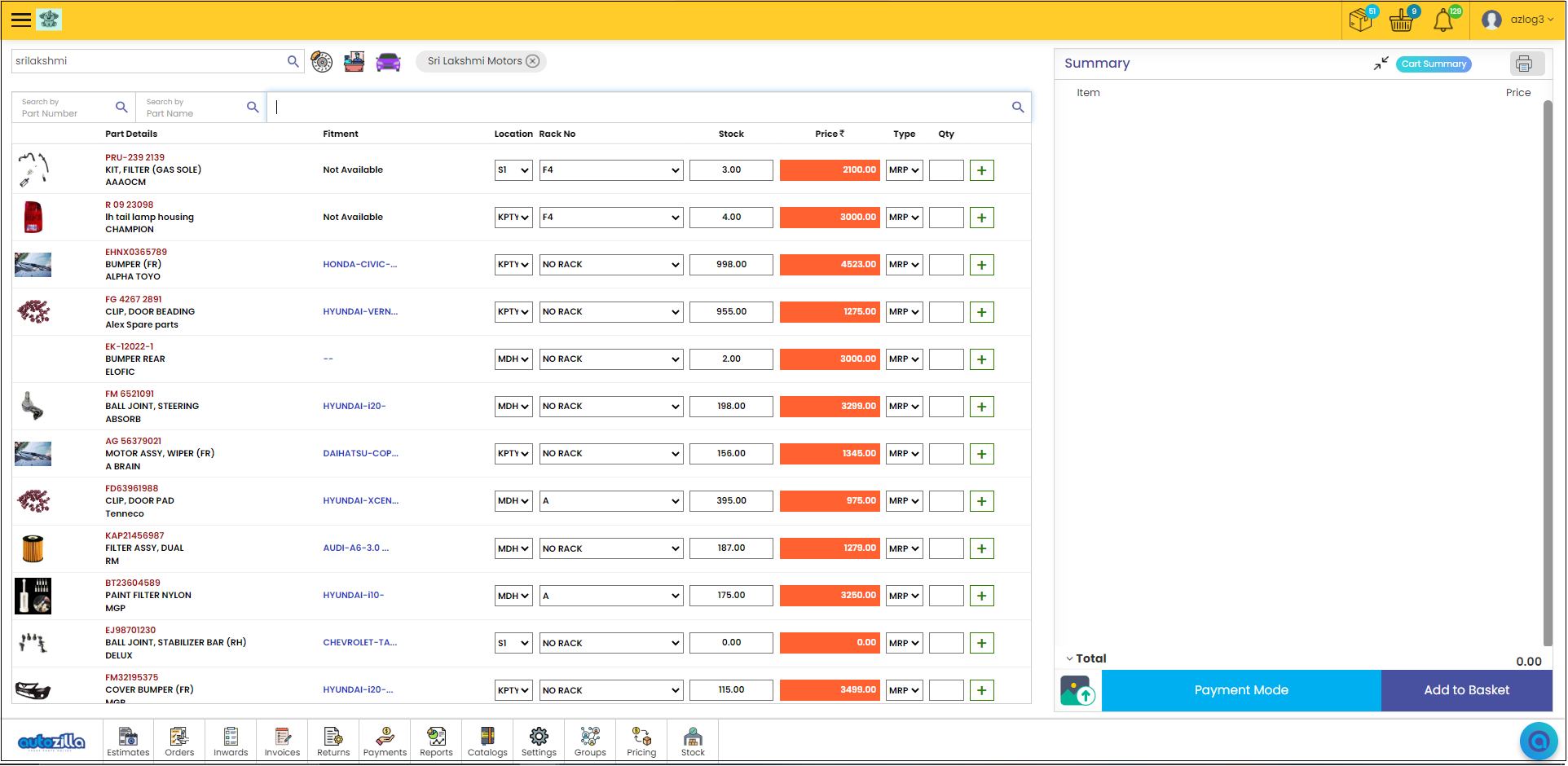Viewport: 1568px width, 766px height.
Task: Toggle the Cart Summary pill
Action: (1434, 64)
